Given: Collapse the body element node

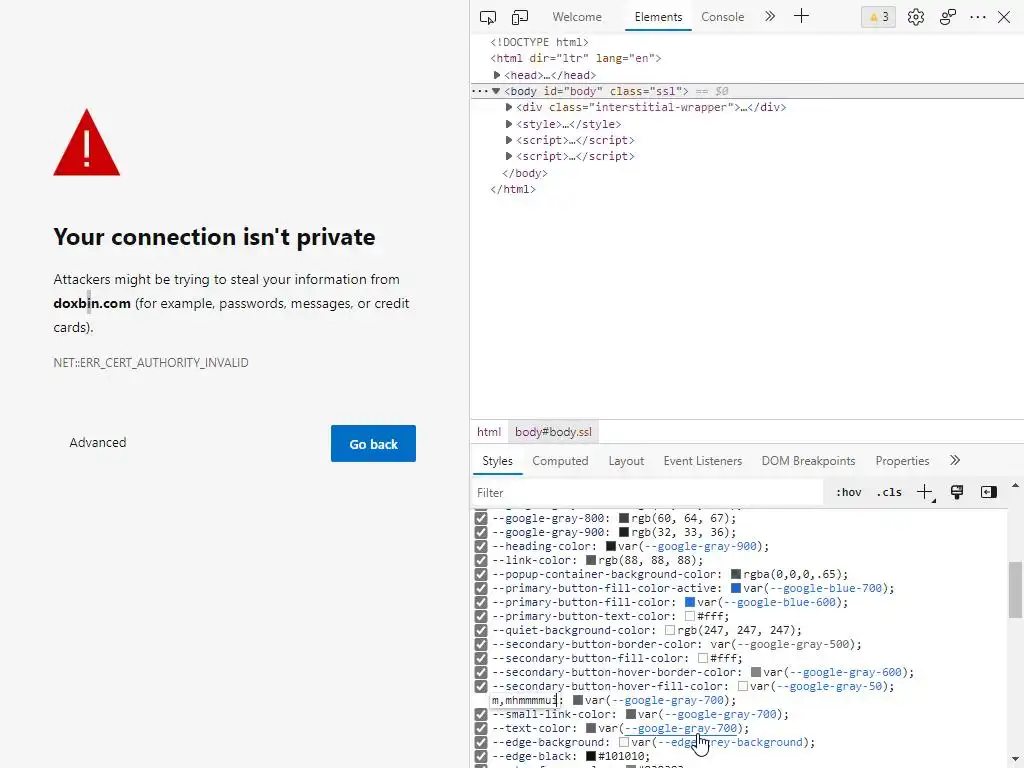Looking at the screenshot, I should click(x=496, y=91).
